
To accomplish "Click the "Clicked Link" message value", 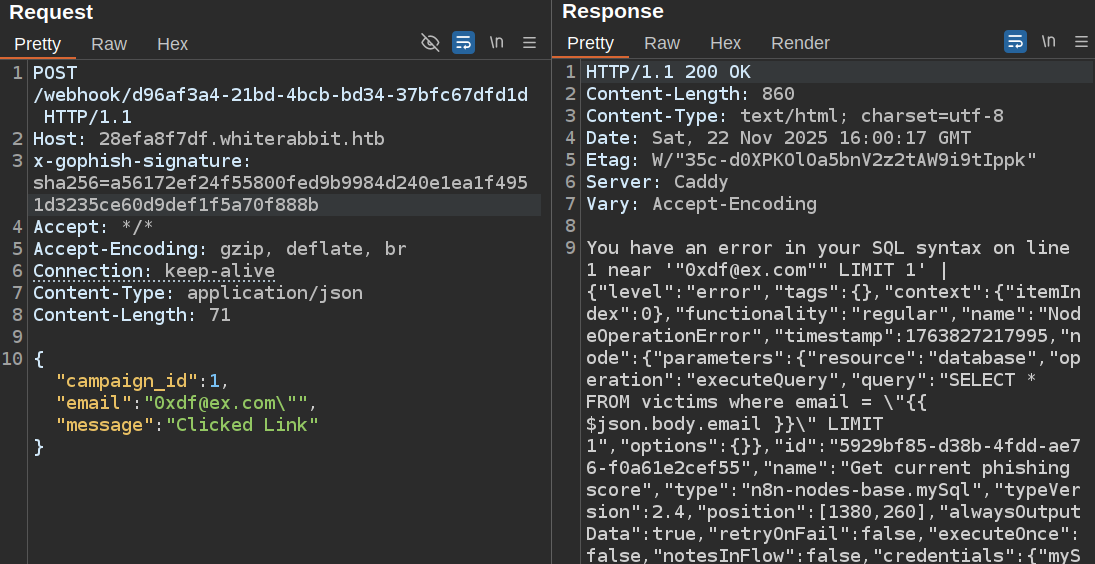I will click(x=241, y=425).
